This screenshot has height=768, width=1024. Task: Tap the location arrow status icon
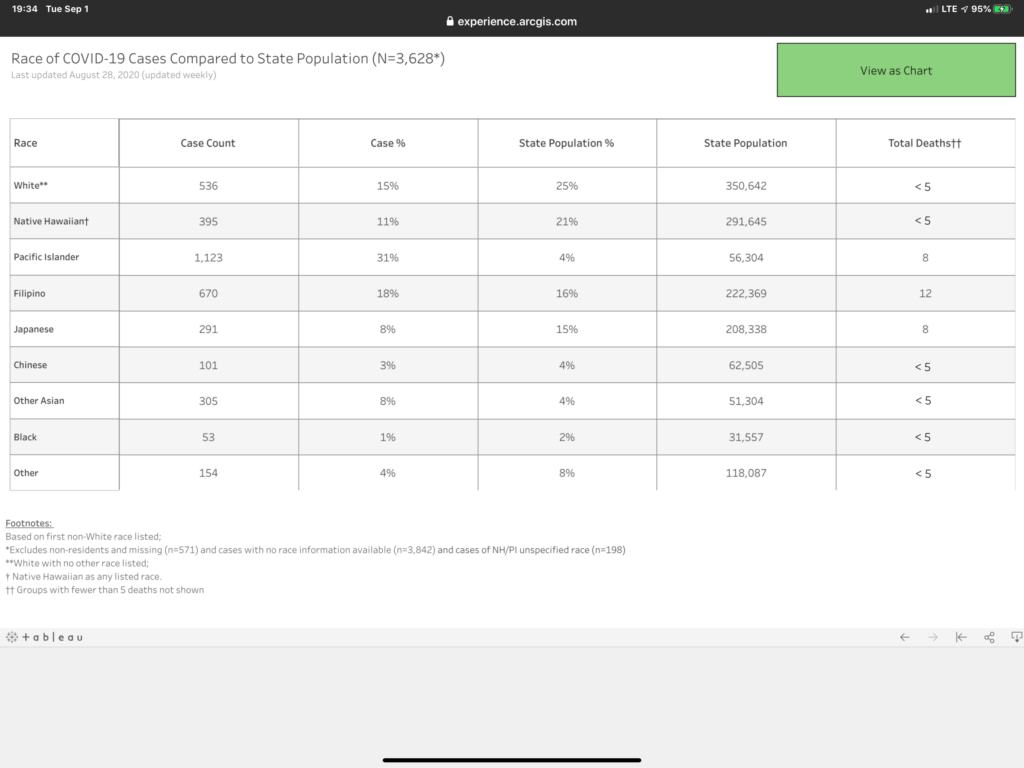(965, 9)
